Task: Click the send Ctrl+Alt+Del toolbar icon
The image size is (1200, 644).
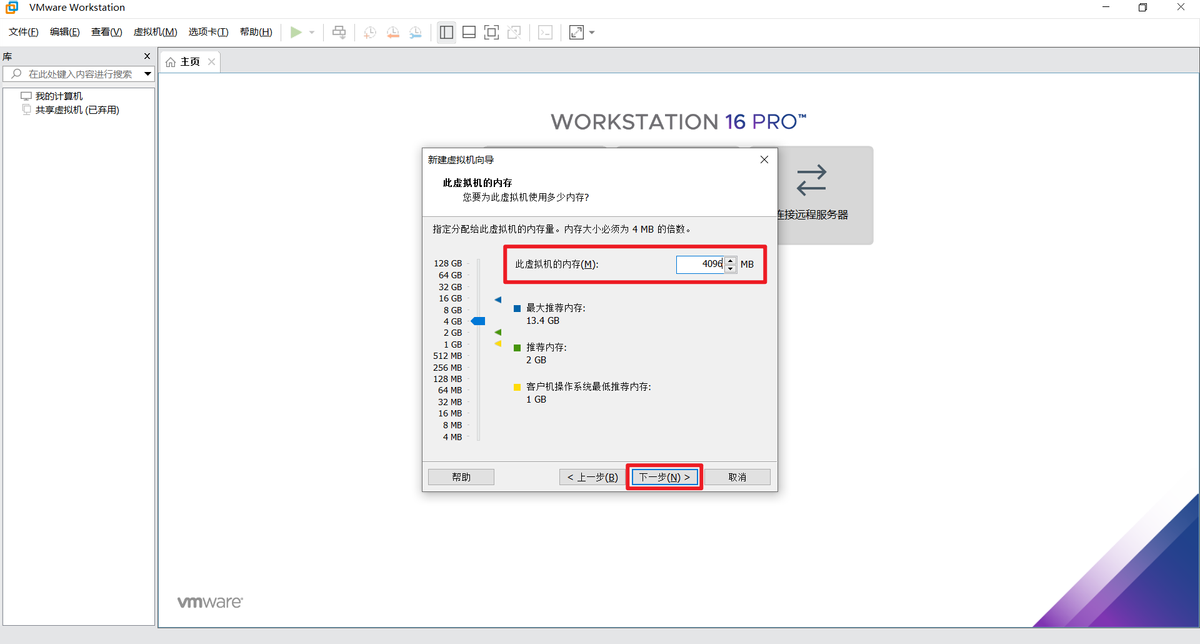Action: [339, 32]
